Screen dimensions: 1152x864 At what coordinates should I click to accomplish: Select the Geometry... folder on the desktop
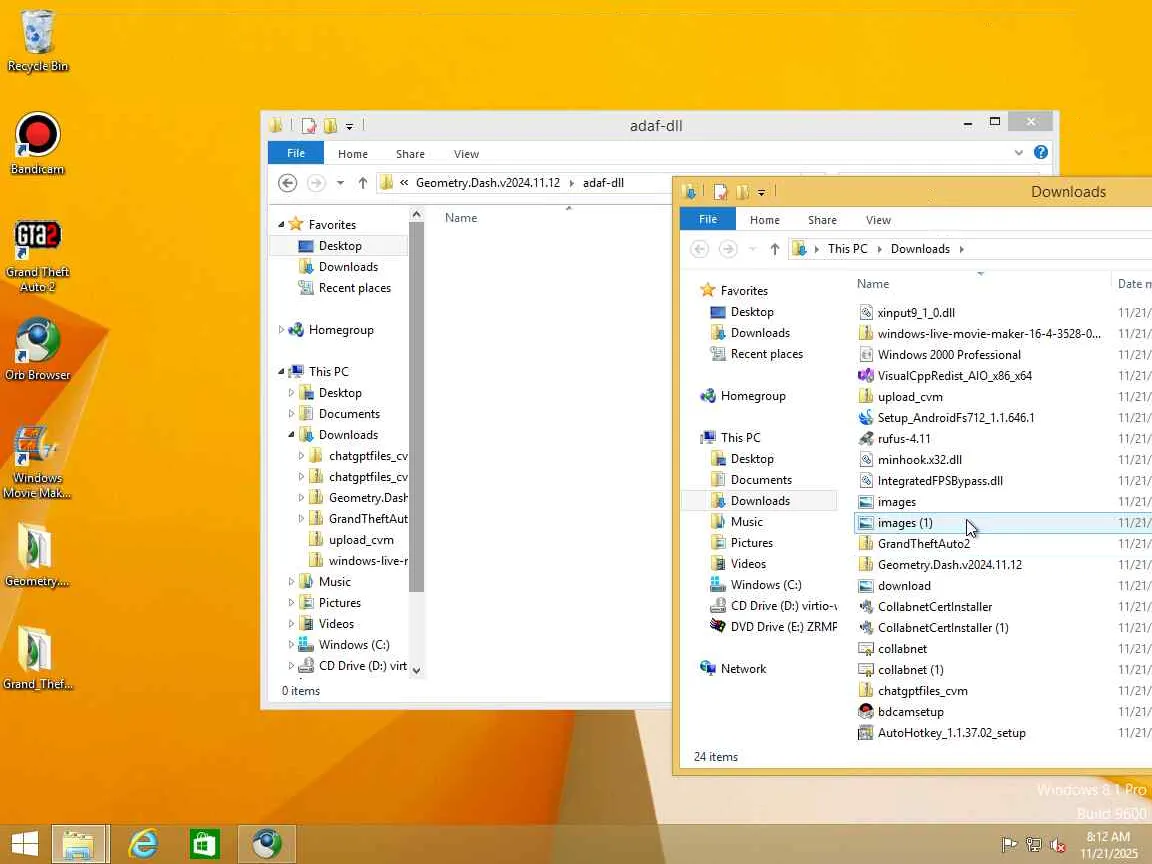(x=37, y=555)
